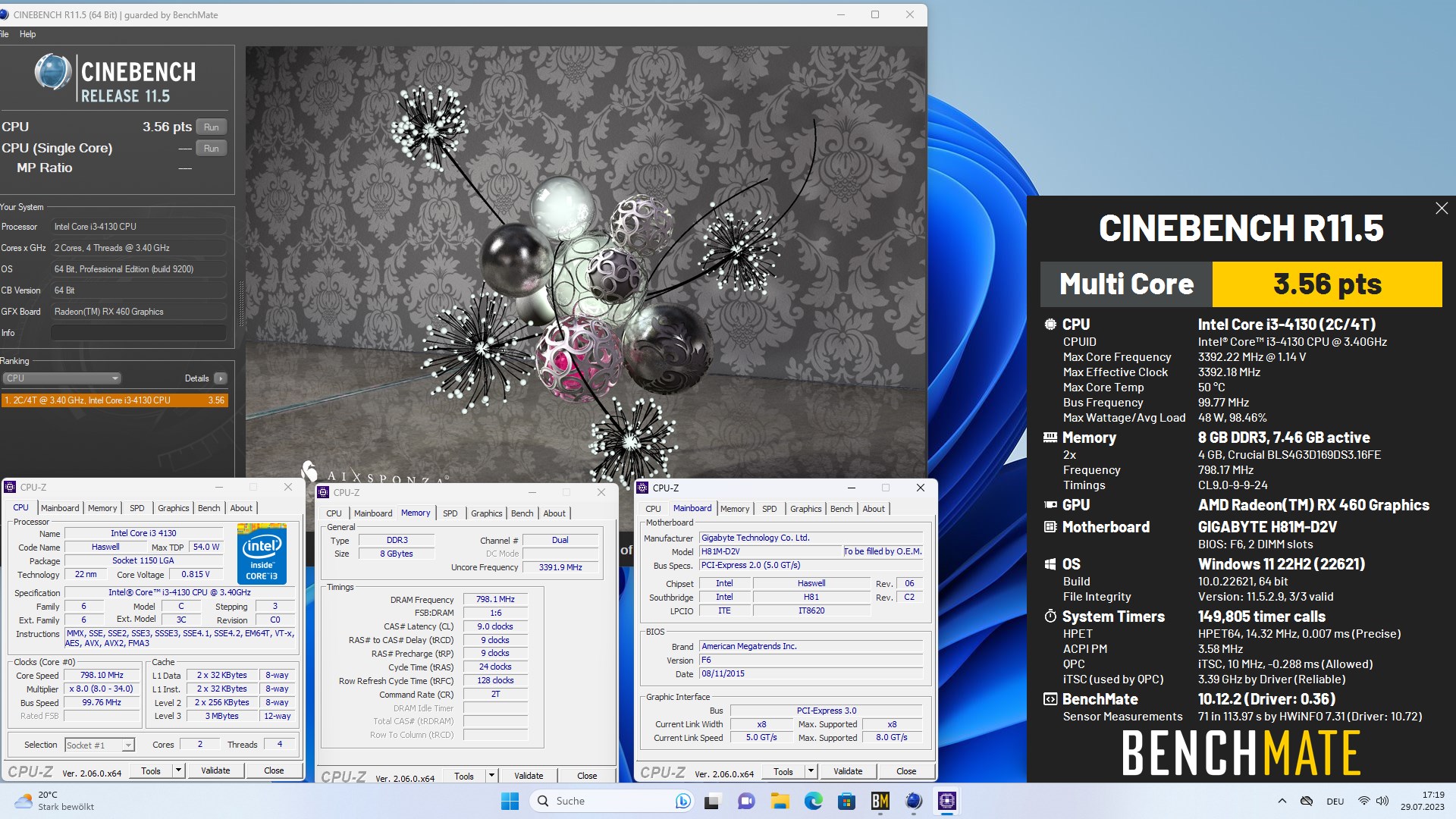This screenshot has height=819, width=1456.
Task: Click the BenchMate version icon in result panel
Action: click(x=1050, y=699)
